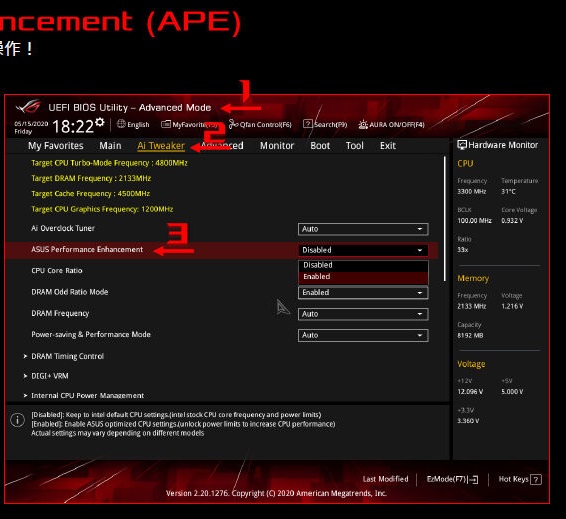566x519 pixels.
Task: Click the Hot Keys button
Action: [x=520, y=479]
